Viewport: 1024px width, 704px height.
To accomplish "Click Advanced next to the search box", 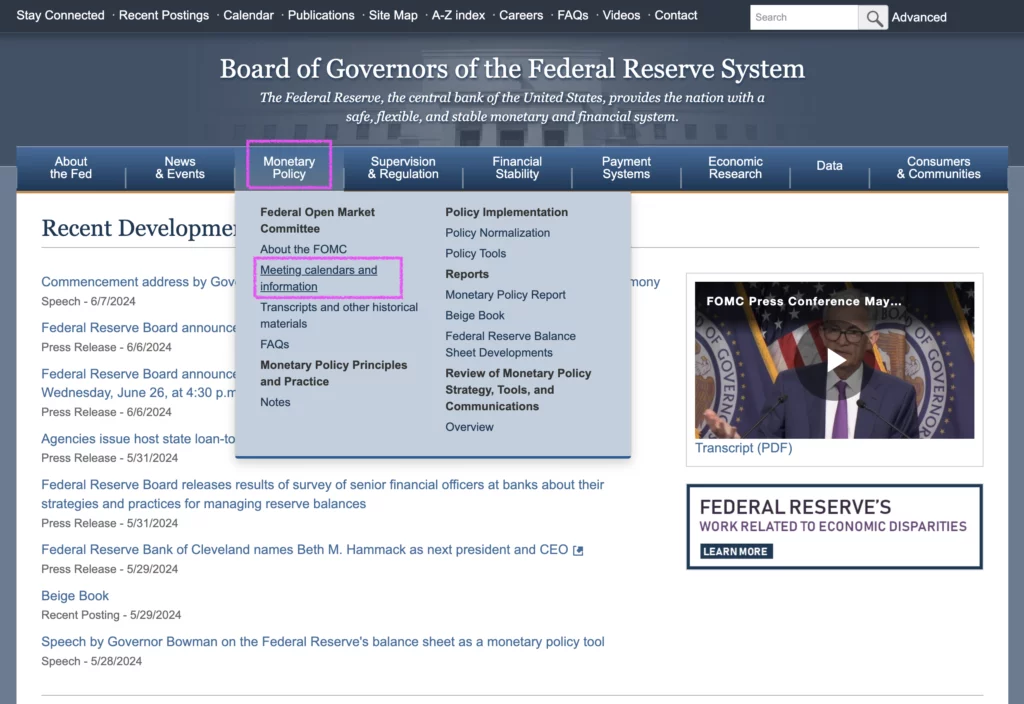I will pos(918,17).
